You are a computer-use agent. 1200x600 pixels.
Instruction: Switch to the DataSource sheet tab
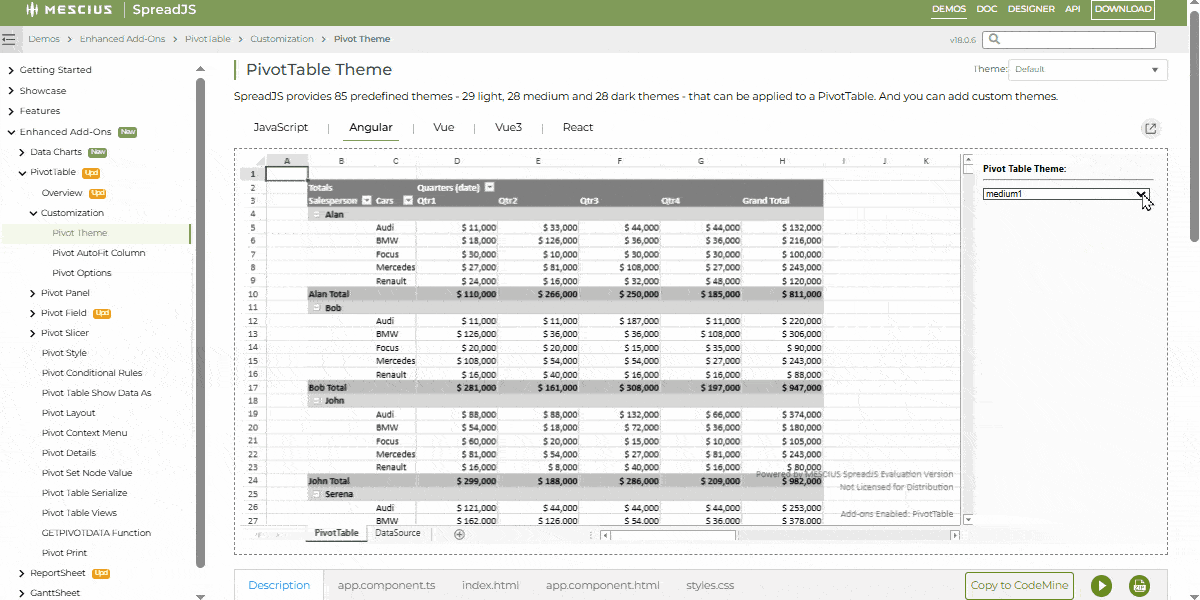tap(397, 534)
